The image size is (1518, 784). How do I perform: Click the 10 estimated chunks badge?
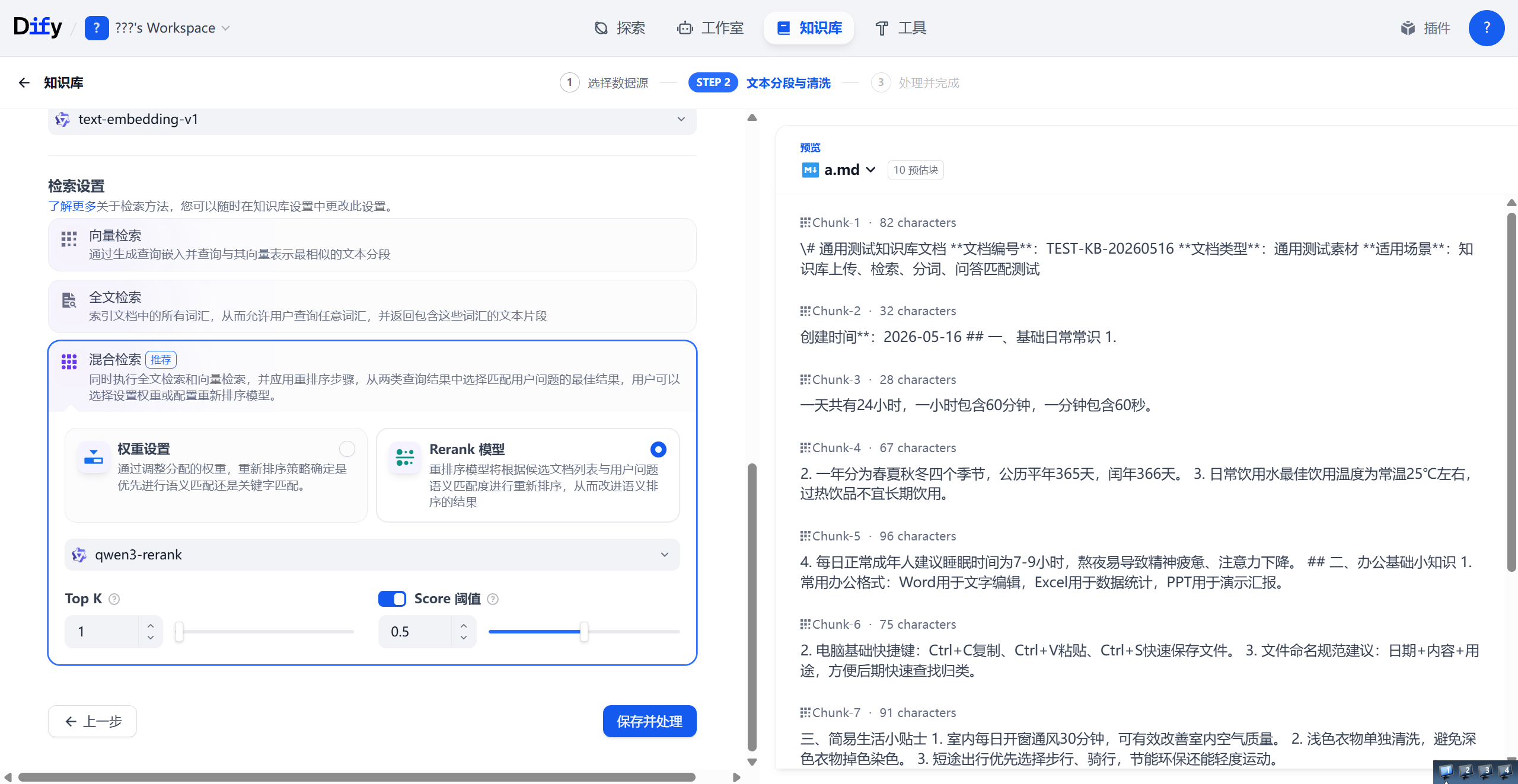[916, 170]
